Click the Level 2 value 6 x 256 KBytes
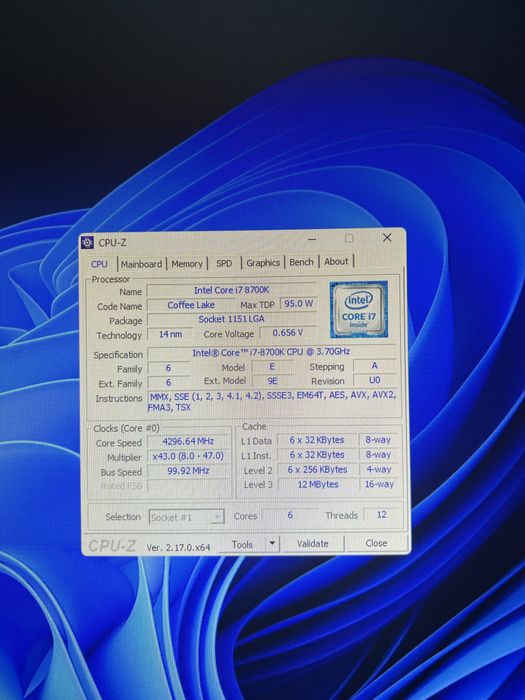This screenshot has height=700, width=525. tap(317, 470)
